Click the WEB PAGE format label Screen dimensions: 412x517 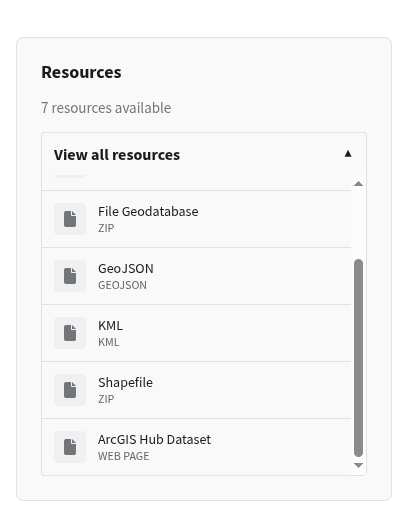[x=124, y=456]
